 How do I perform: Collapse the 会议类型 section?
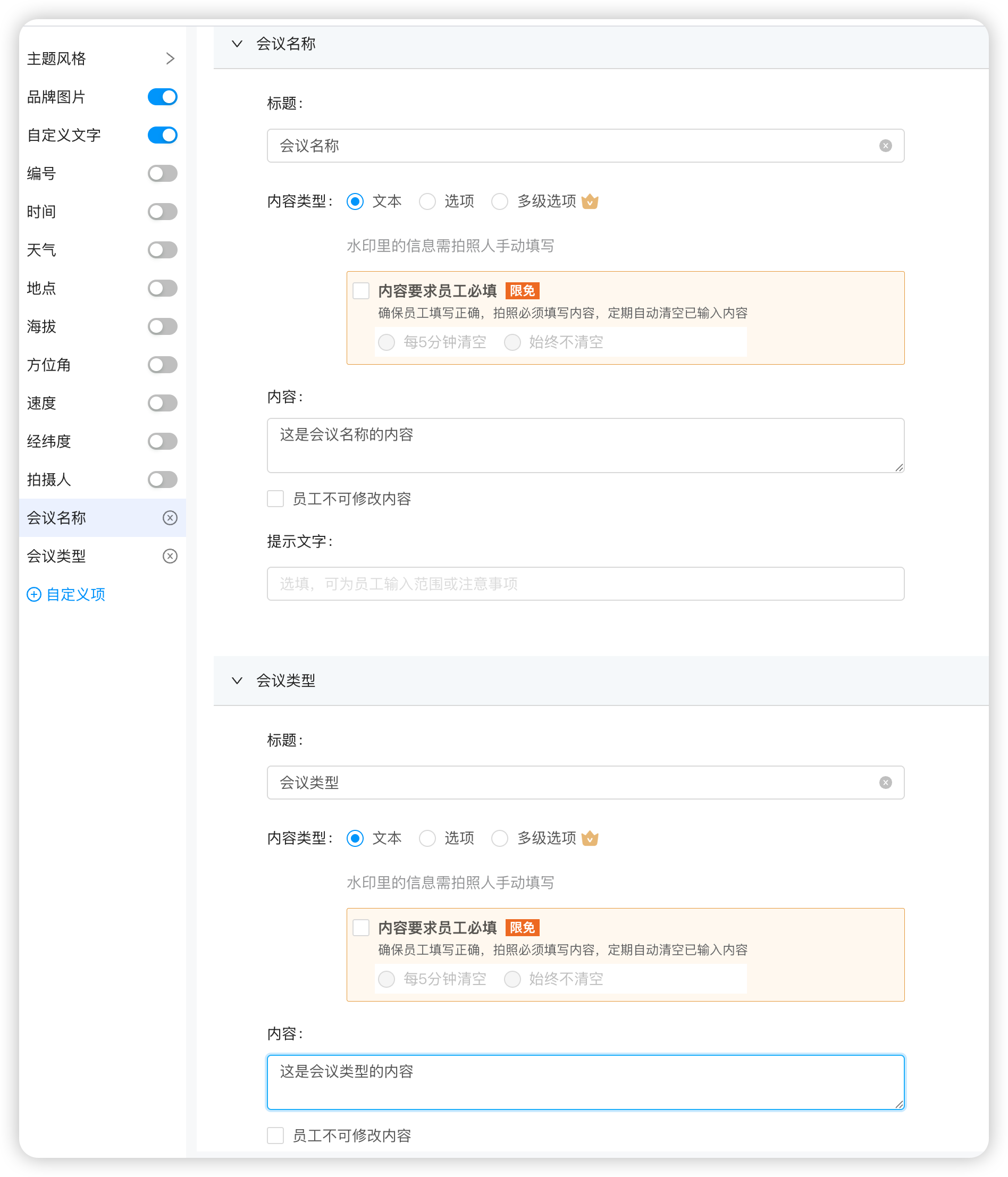click(x=237, y=681)
